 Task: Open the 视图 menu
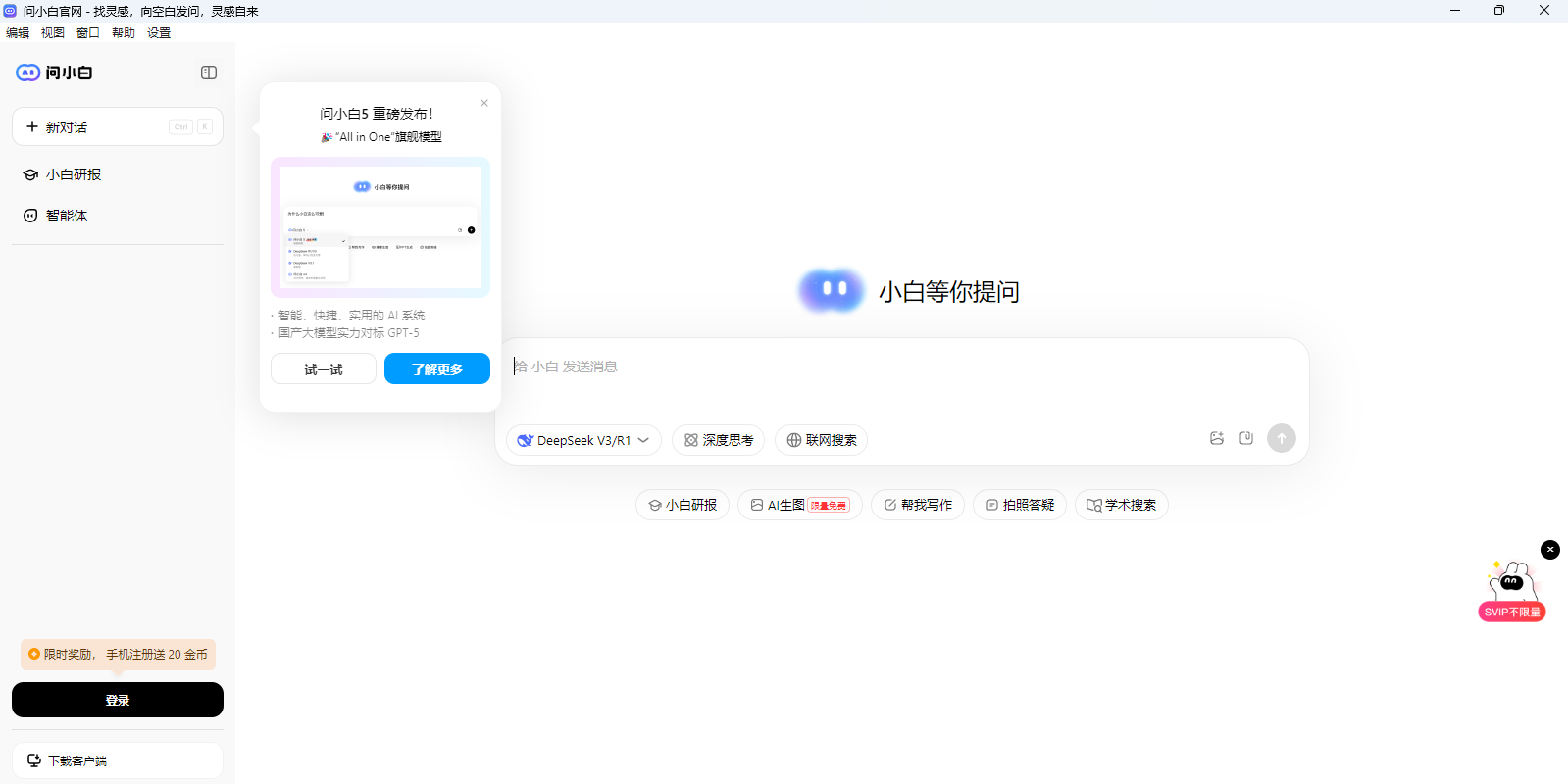53,32
